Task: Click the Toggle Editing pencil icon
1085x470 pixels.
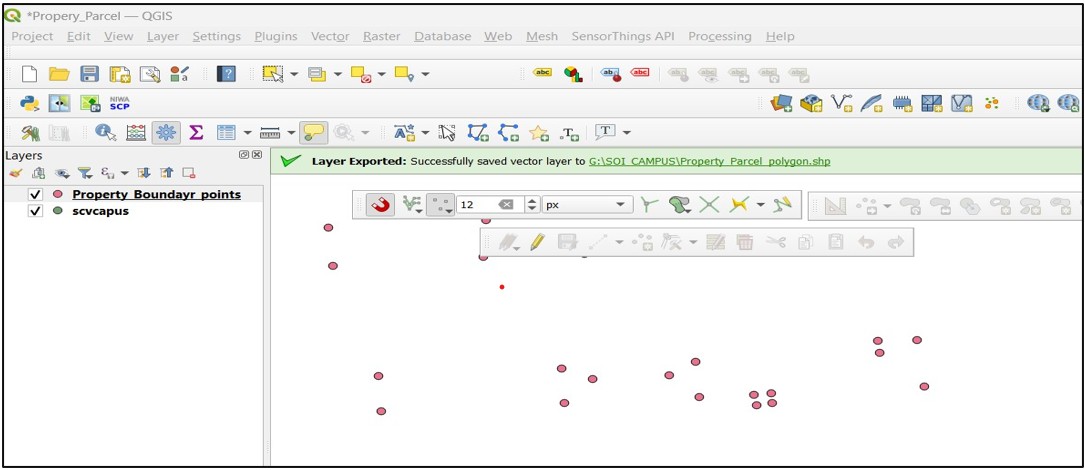Action: click(538, 242)
